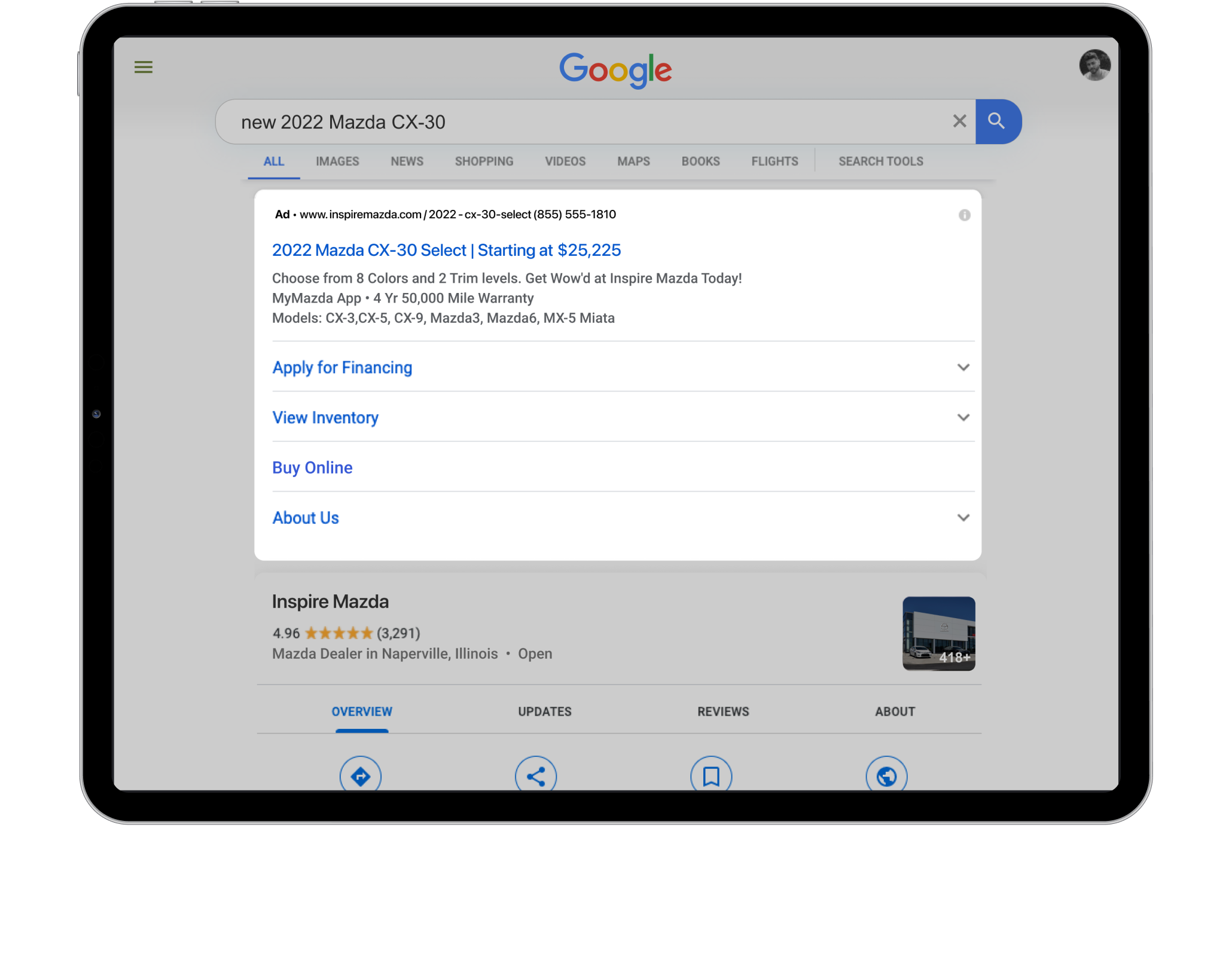
Task: Clear the search query with the X icon
Action: (959, 121)
